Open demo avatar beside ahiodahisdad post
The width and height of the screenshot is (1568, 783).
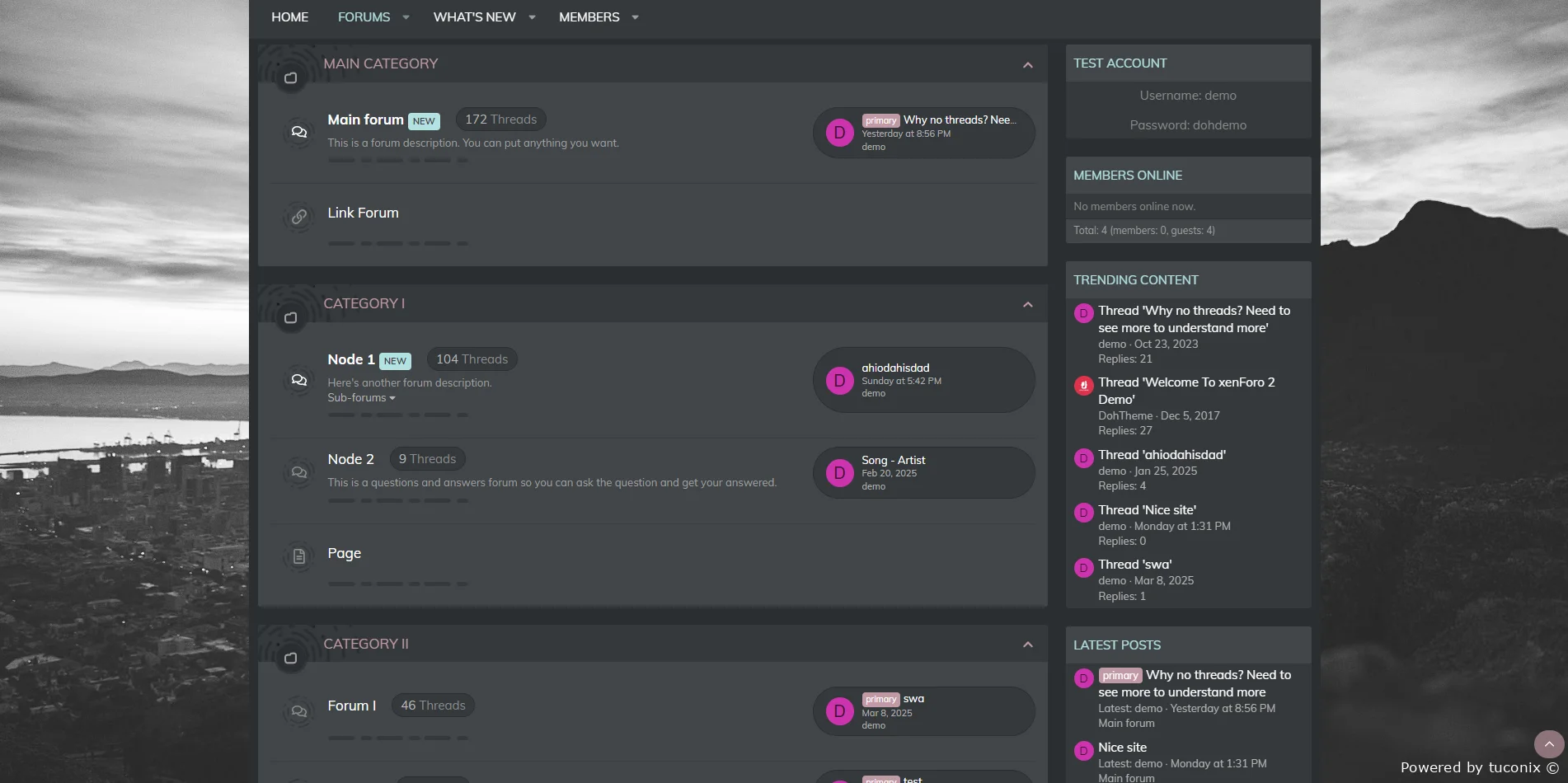[839, 380]
